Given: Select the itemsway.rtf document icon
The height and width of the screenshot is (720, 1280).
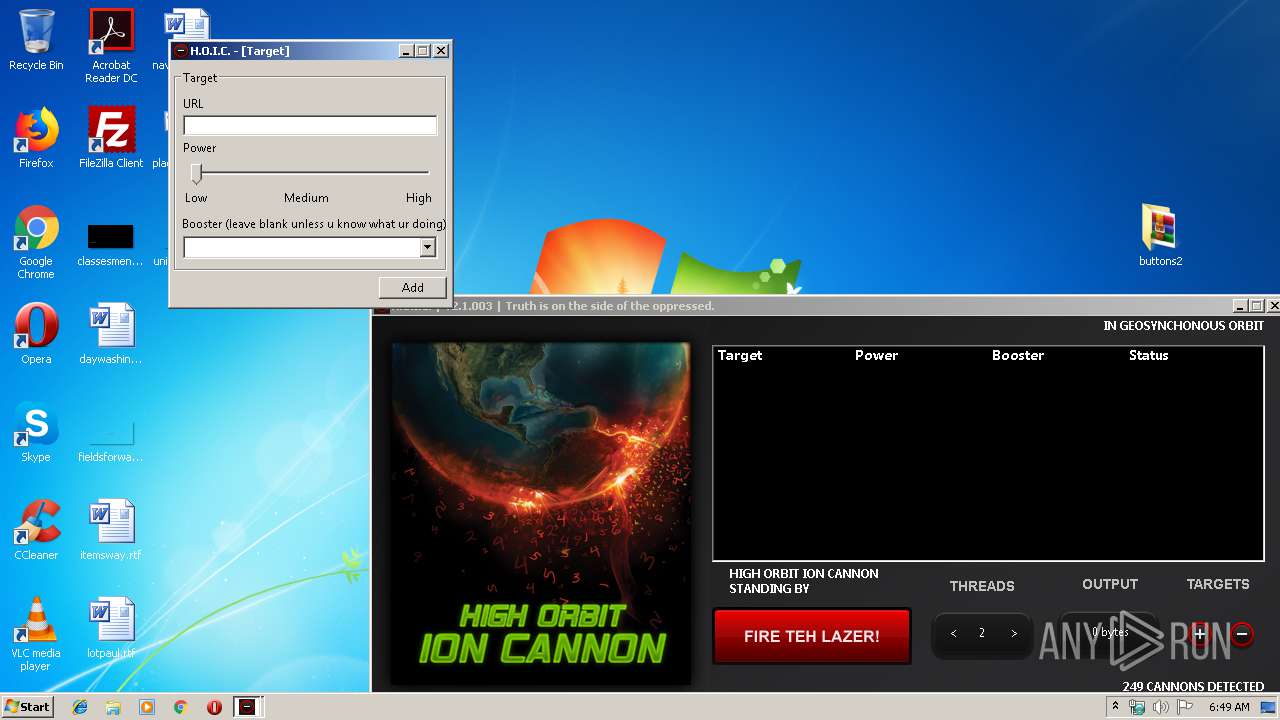Looking at the screenshot, I should point(110,529).
